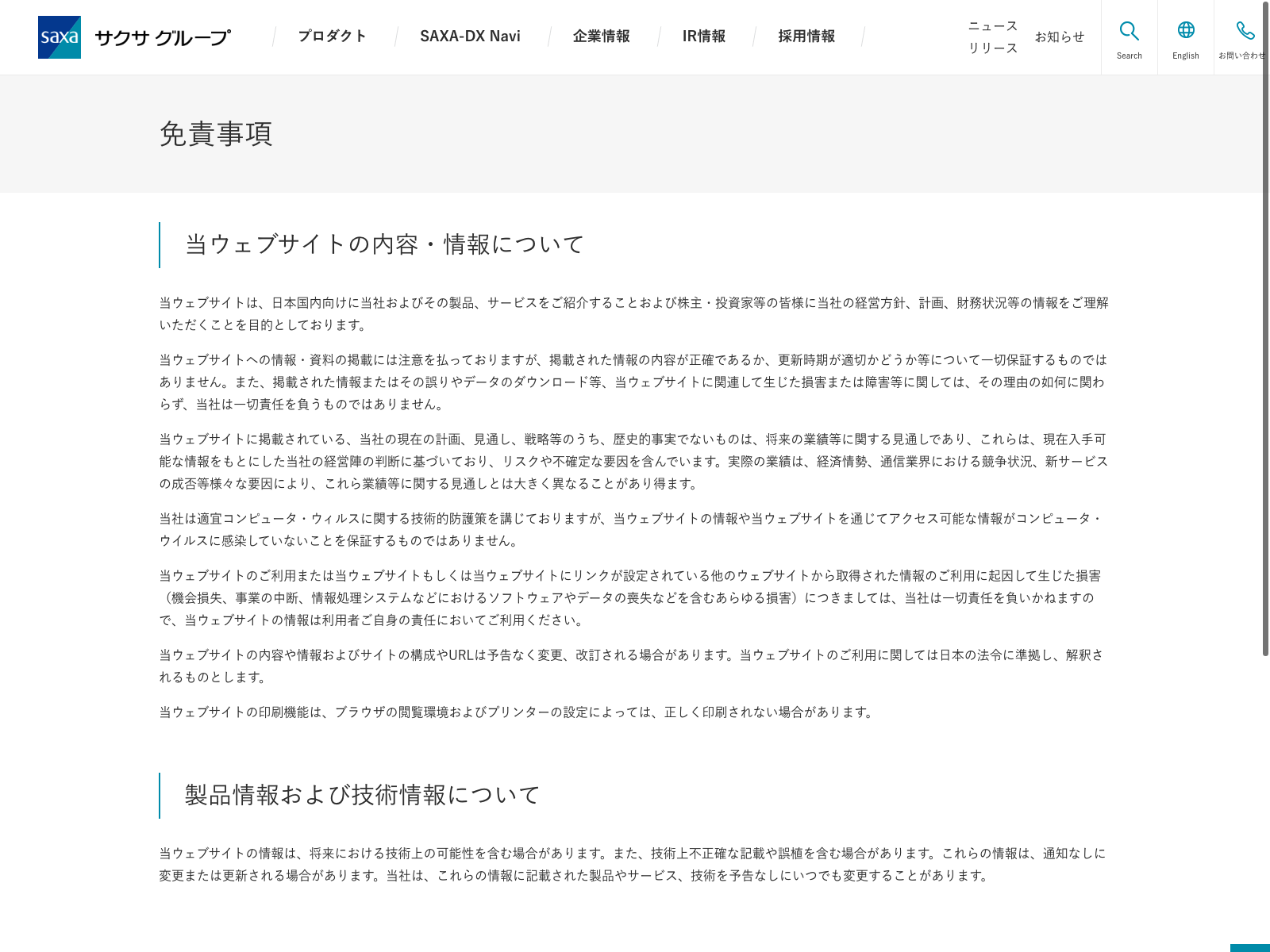The image size is (1270, 952).
Task: Click the サクサ グループ wordmark
Action: pyautogui.click(x=163, y=37)
